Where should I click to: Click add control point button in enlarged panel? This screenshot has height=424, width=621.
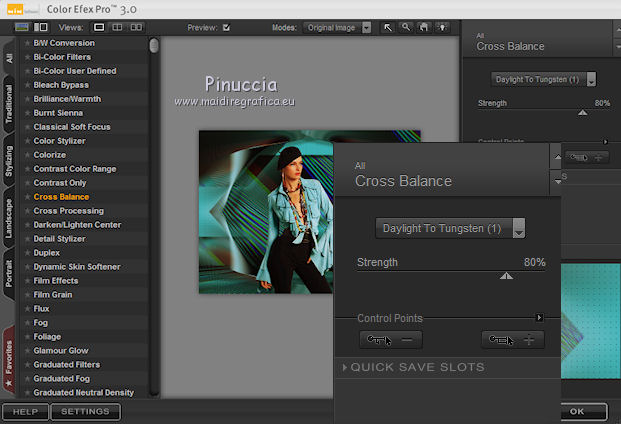tap(513, 340)
